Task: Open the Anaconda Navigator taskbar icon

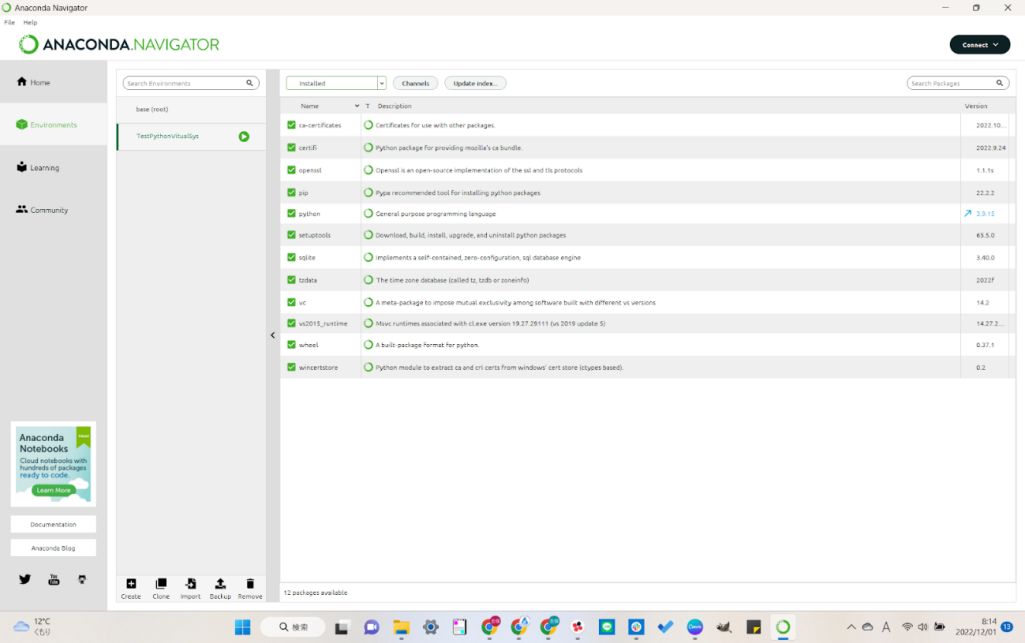Action: pos(783,627)
